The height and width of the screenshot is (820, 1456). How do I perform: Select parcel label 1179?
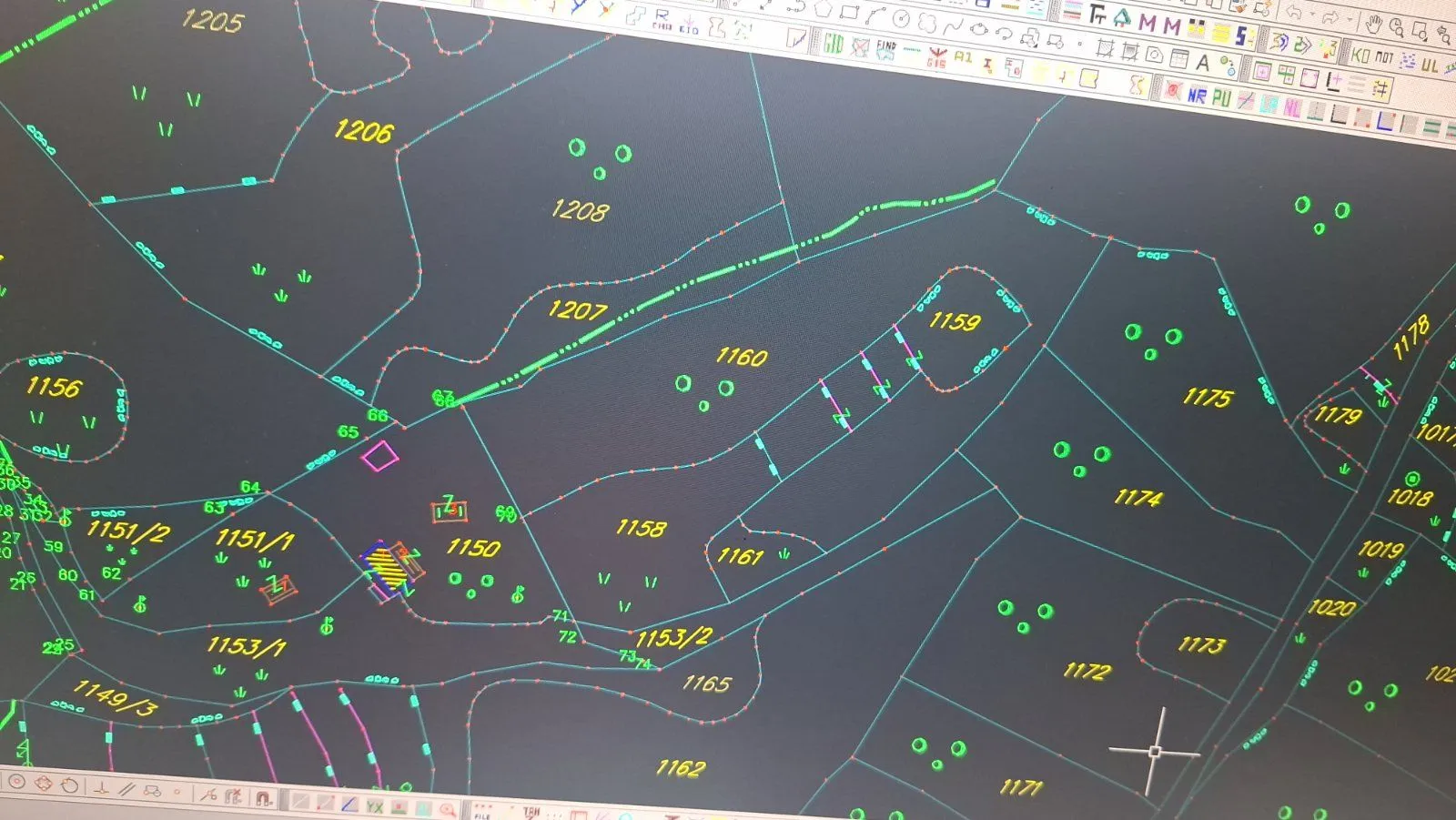tap(1338, 415)
